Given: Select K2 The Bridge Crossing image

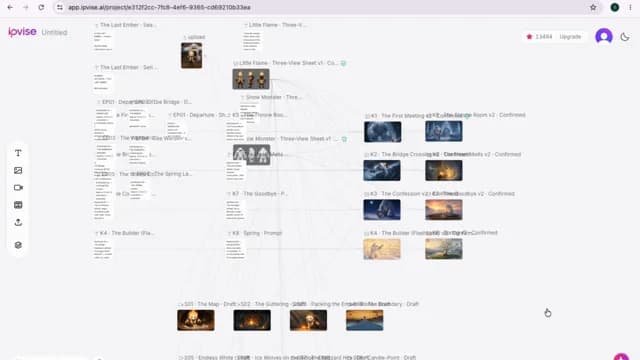Looking at the screenshot, I should (382, 171).
